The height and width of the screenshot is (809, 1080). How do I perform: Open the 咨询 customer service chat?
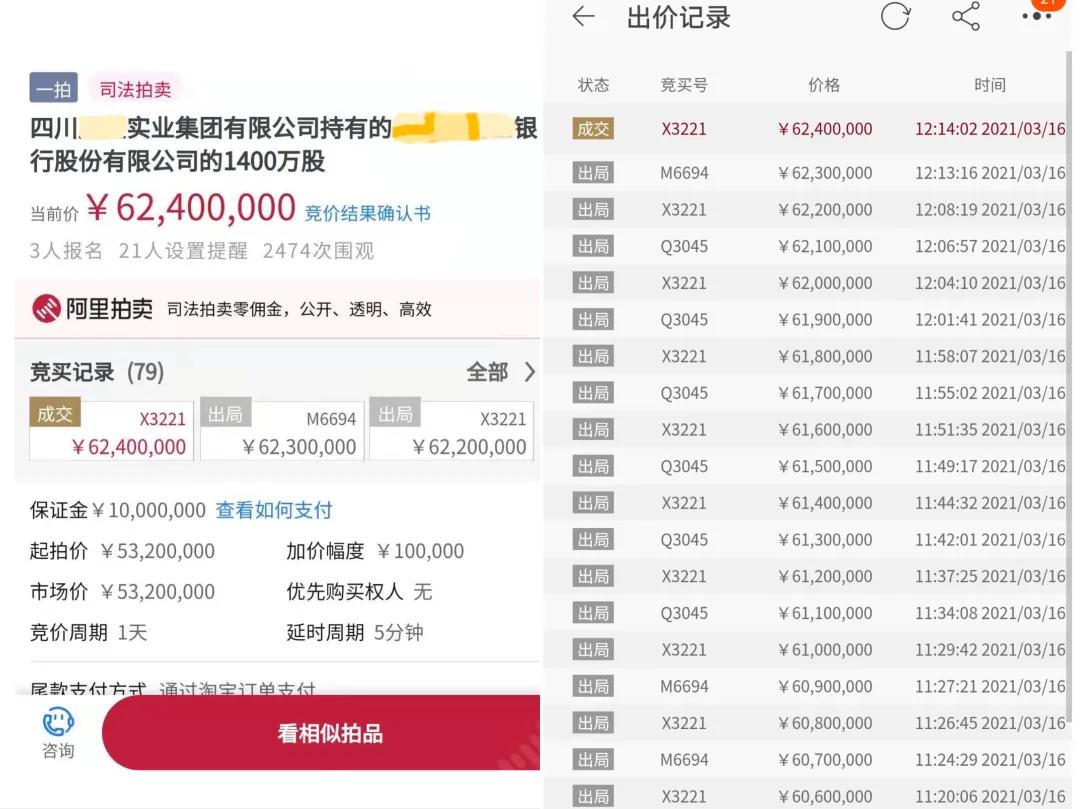point(57,731)
